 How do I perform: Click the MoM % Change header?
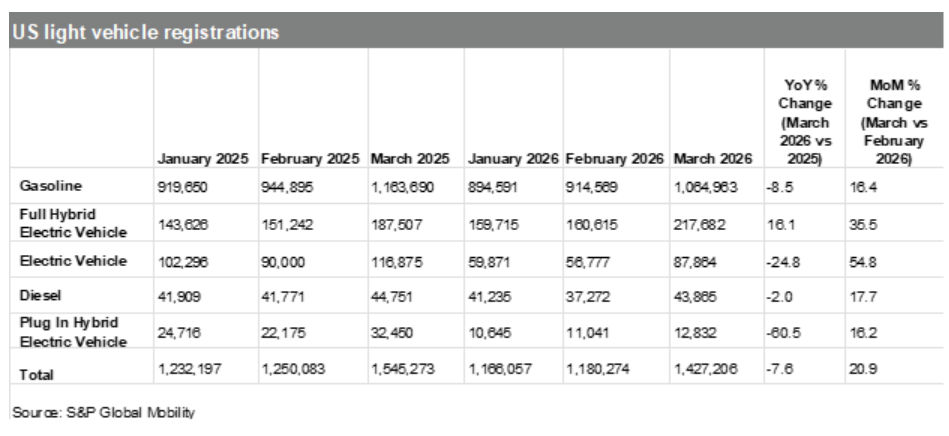(x=893, y=122)
